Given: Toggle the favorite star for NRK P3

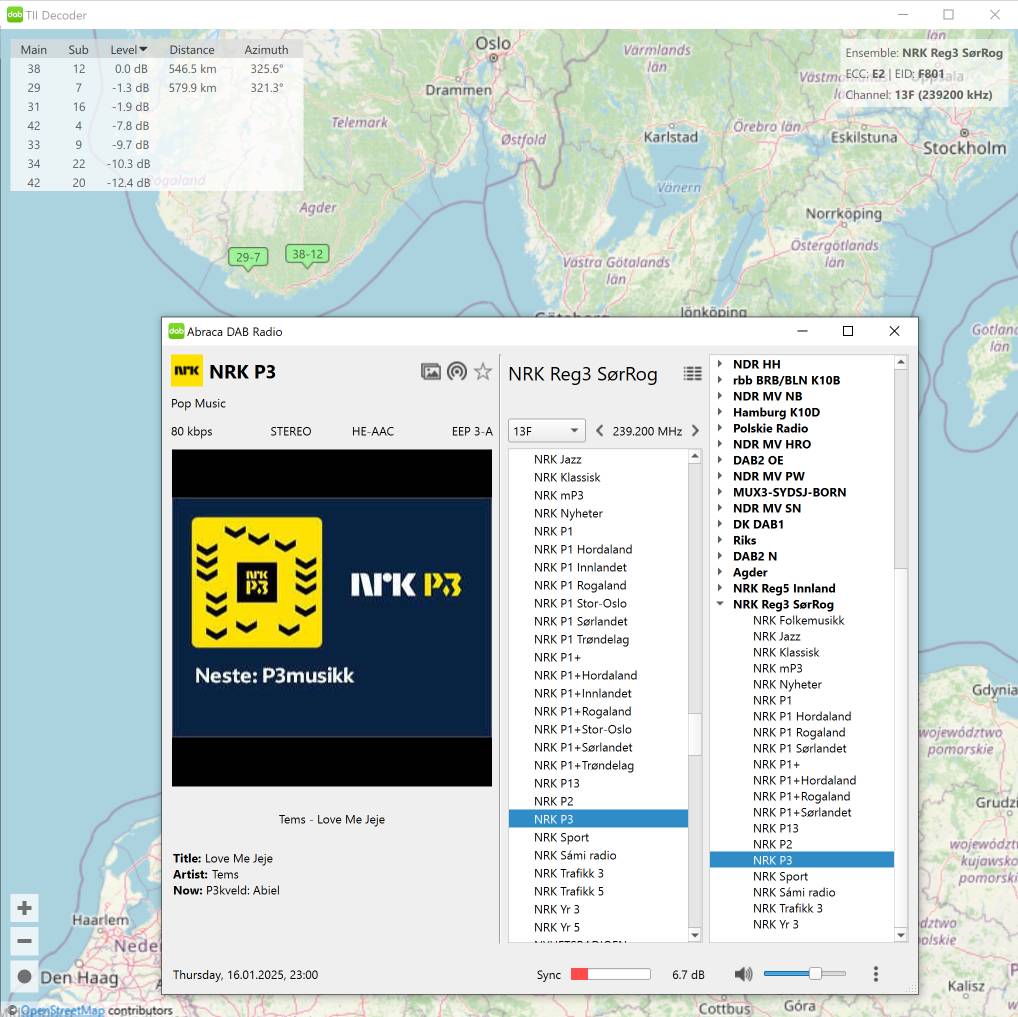Looking at the screenshot, I should pos(483,372).
